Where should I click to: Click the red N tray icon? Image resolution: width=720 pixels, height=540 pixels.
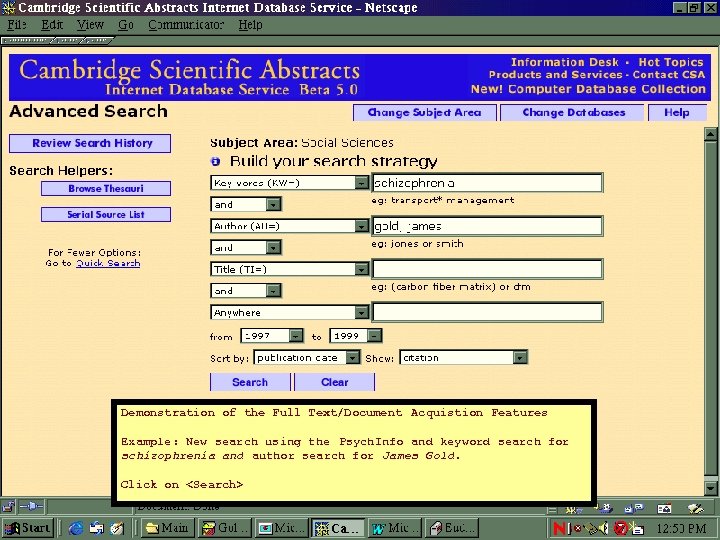click(559, 528)
